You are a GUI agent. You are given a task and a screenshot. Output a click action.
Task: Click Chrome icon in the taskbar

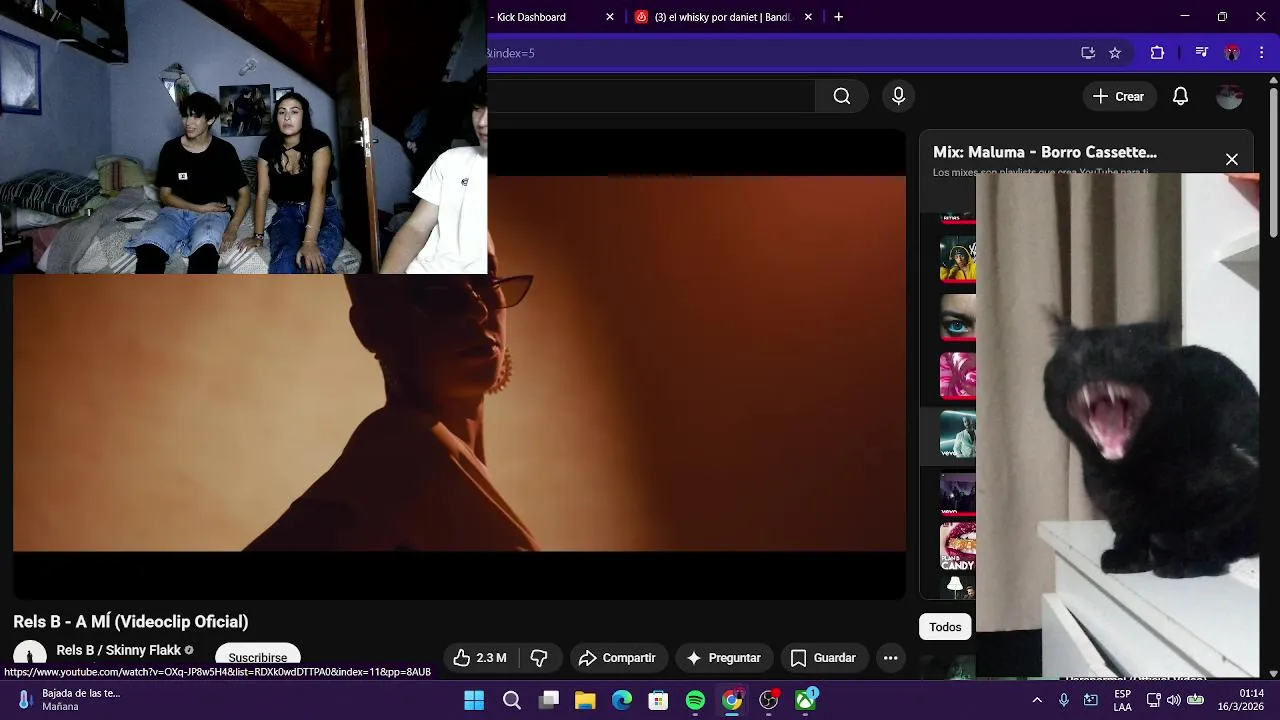click(732, 700)
